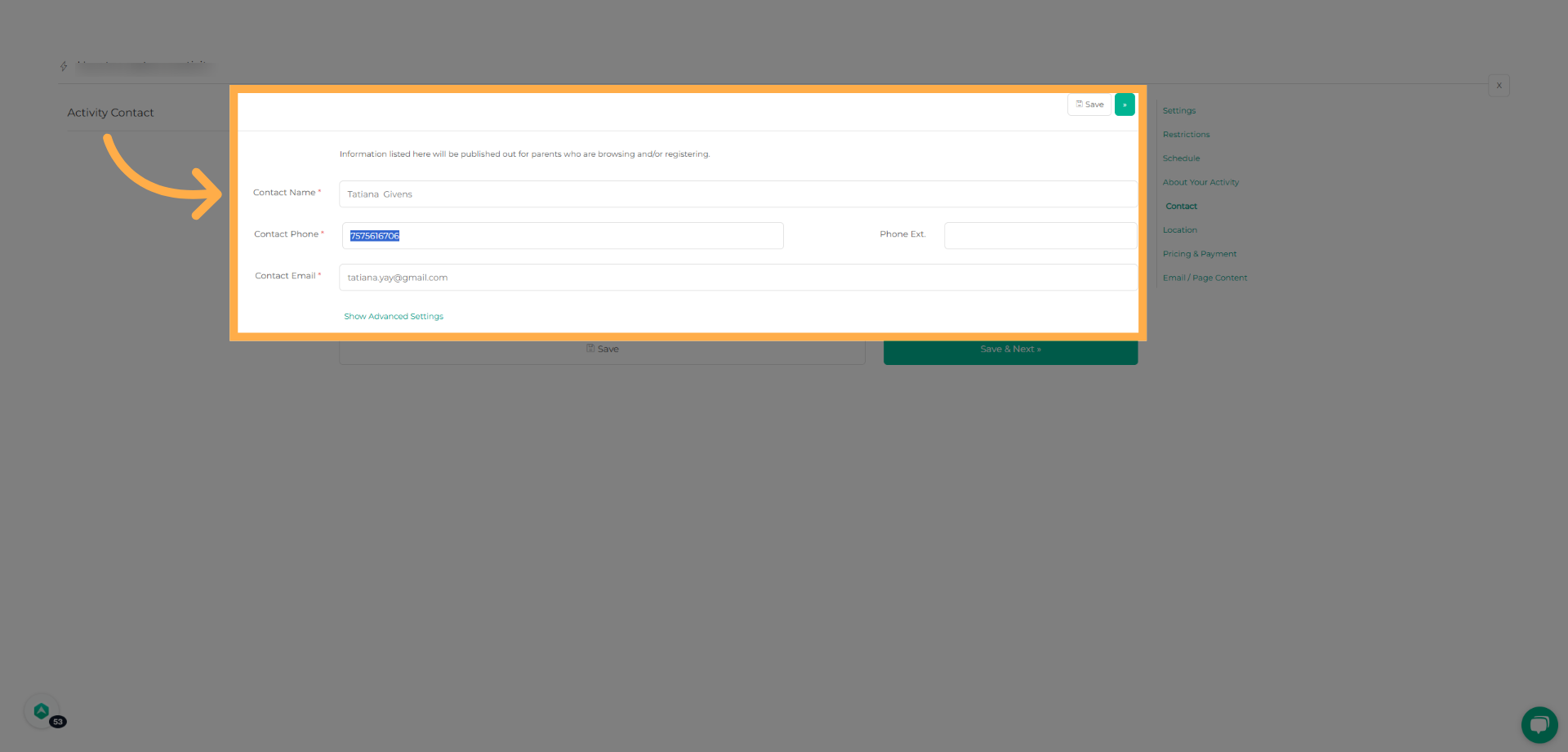
Task: Click the Save icon button atop the modal
Action: (1089, 105)
